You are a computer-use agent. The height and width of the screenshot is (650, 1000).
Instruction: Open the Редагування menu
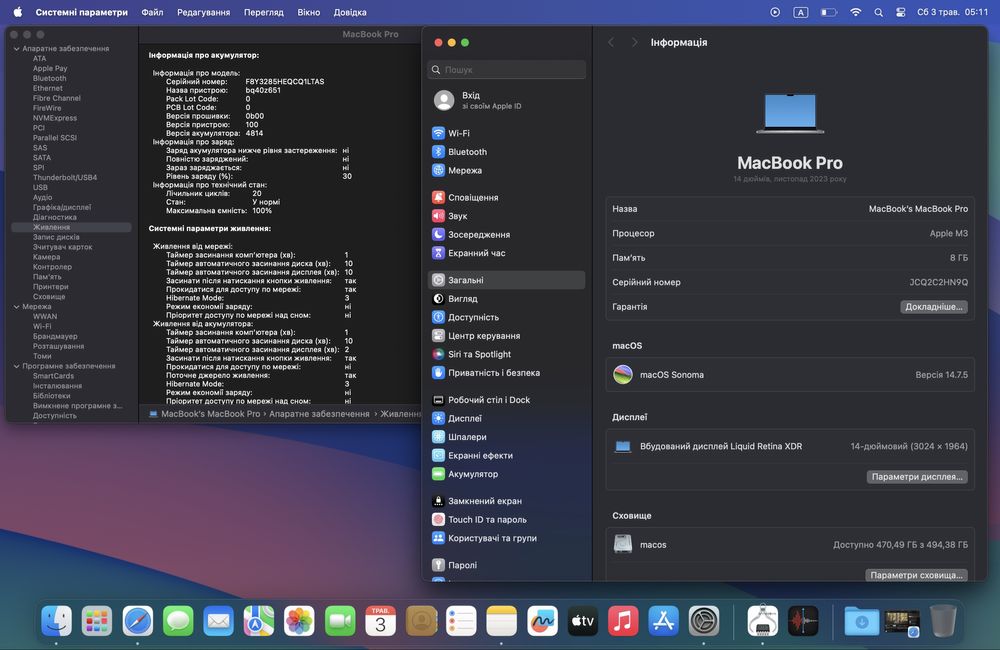pos(203,12)
